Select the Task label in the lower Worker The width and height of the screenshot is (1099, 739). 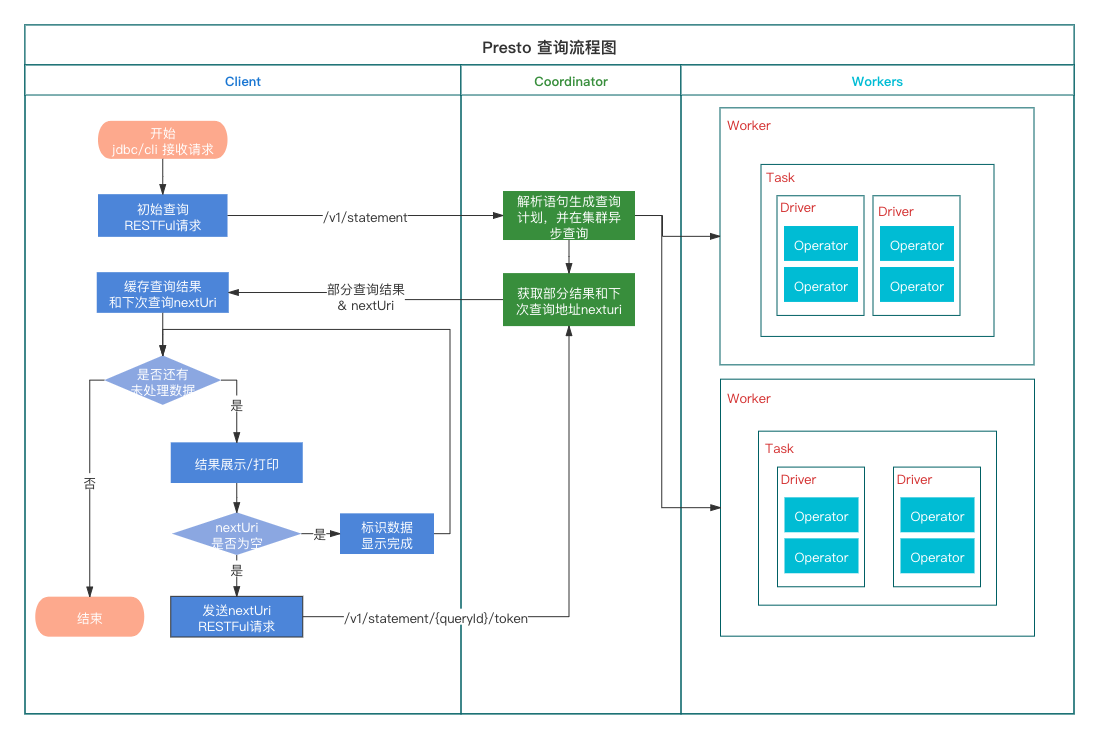point(779,448)
